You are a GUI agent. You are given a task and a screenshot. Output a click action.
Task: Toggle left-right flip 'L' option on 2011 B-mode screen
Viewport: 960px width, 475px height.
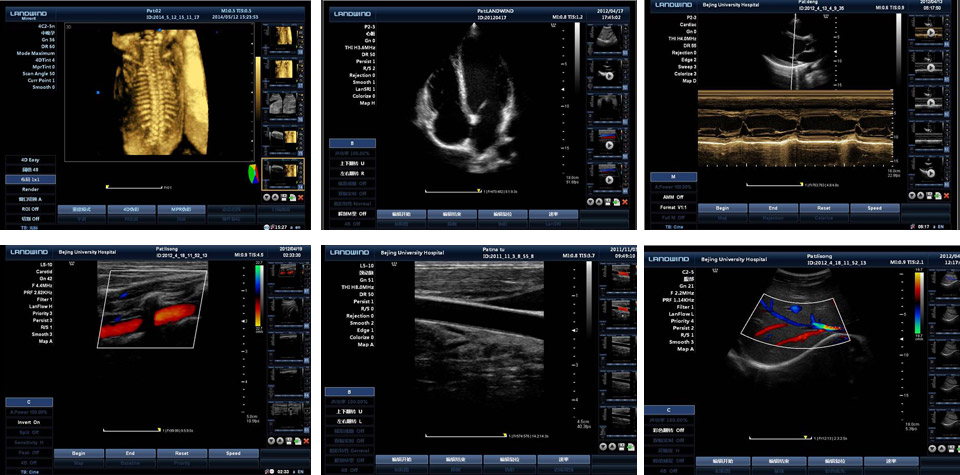[350, 422]
